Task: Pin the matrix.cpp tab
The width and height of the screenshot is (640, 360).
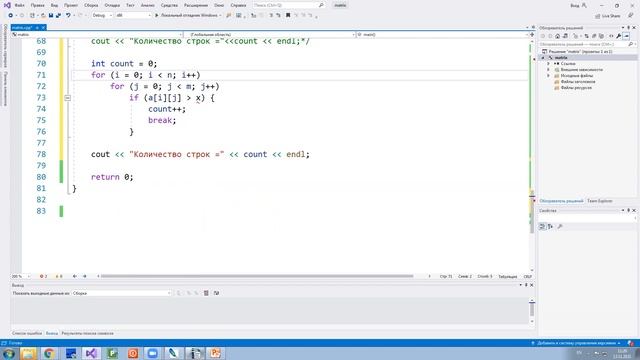Action: pyautogui.click(x=37, y=28)
